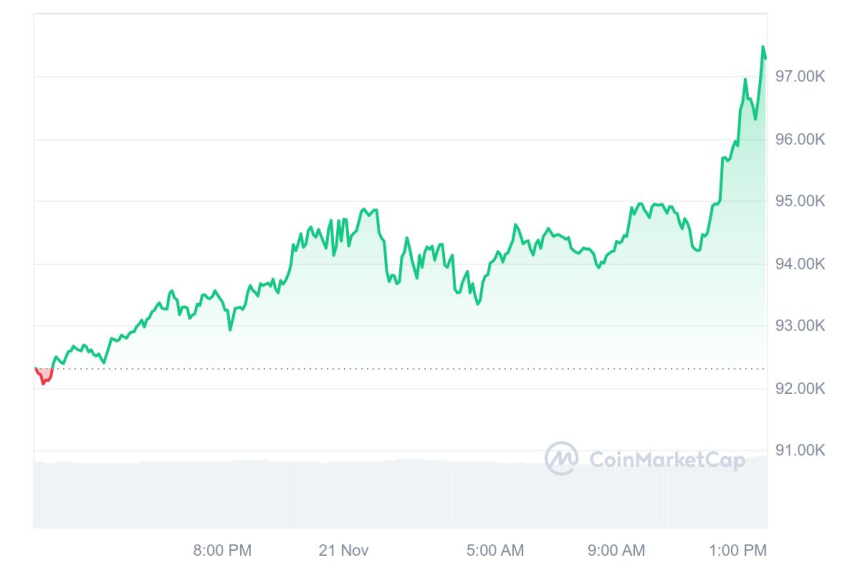
Task: Click the red dip at chart start
Action: coord(43,380)
